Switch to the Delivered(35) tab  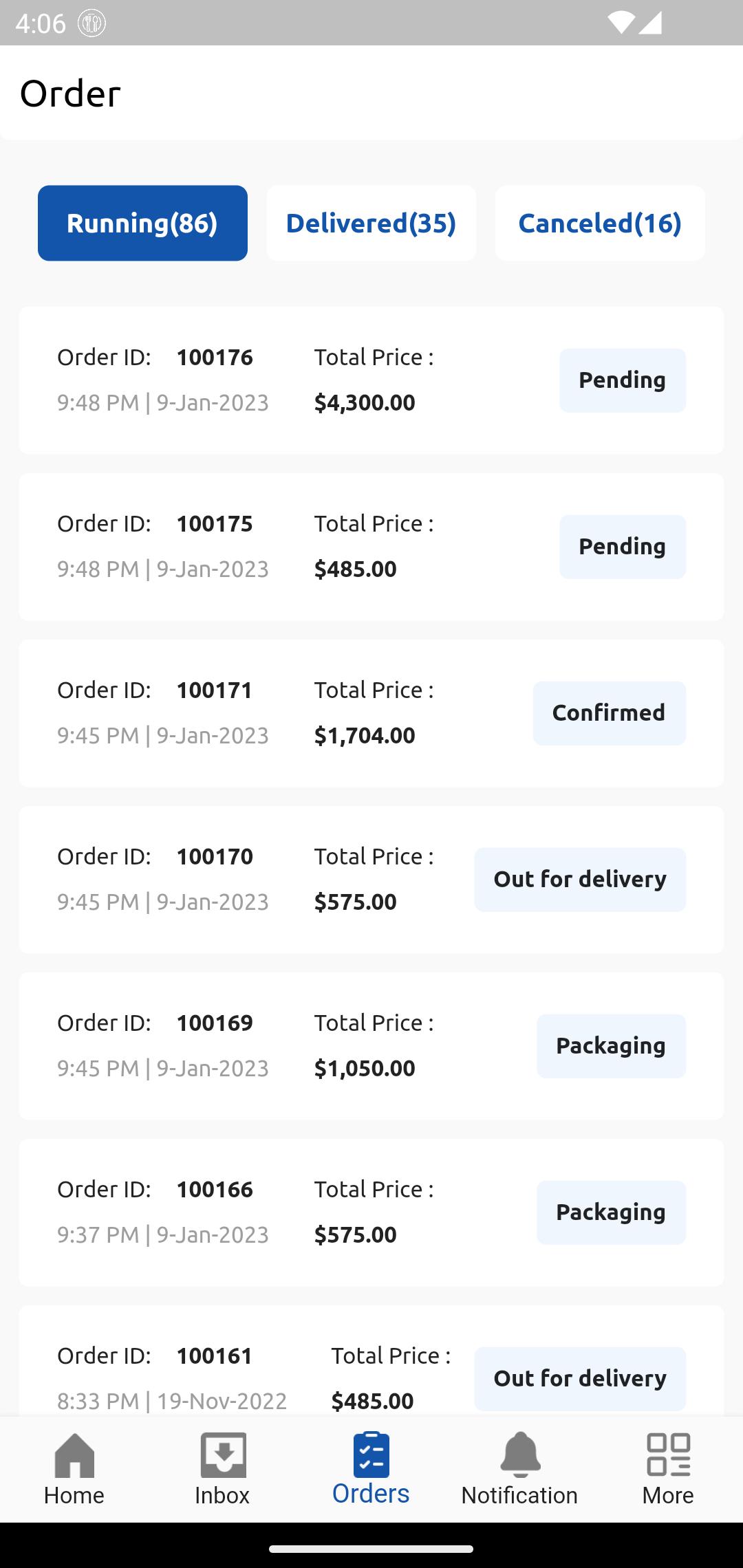(371, 223)
